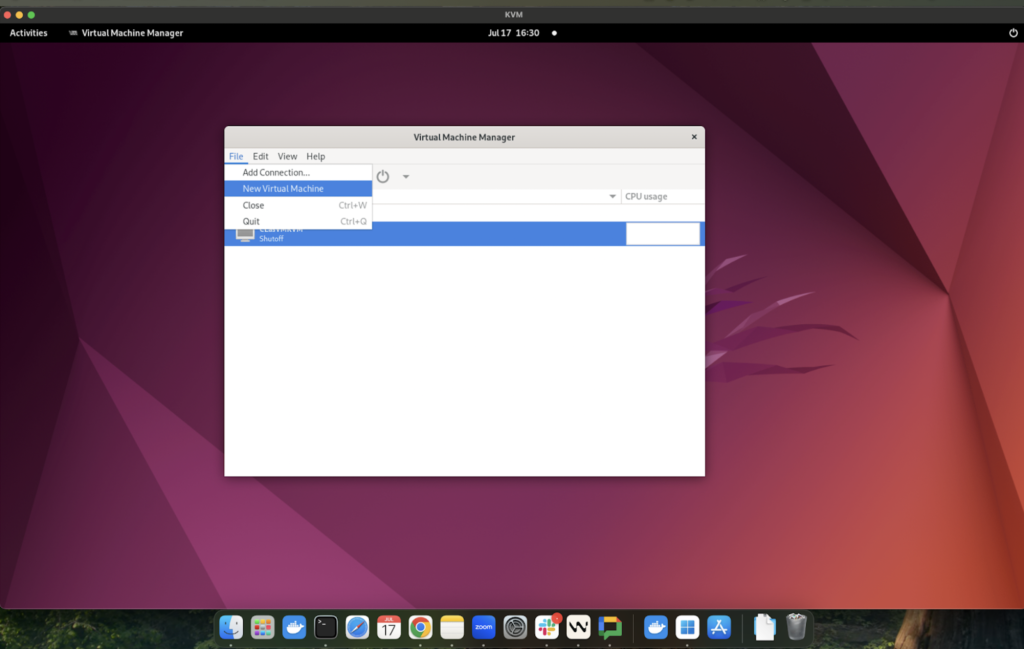Open Notes from the dock
This screenshot has width=1024, height=649.
(x=452, y=627)
